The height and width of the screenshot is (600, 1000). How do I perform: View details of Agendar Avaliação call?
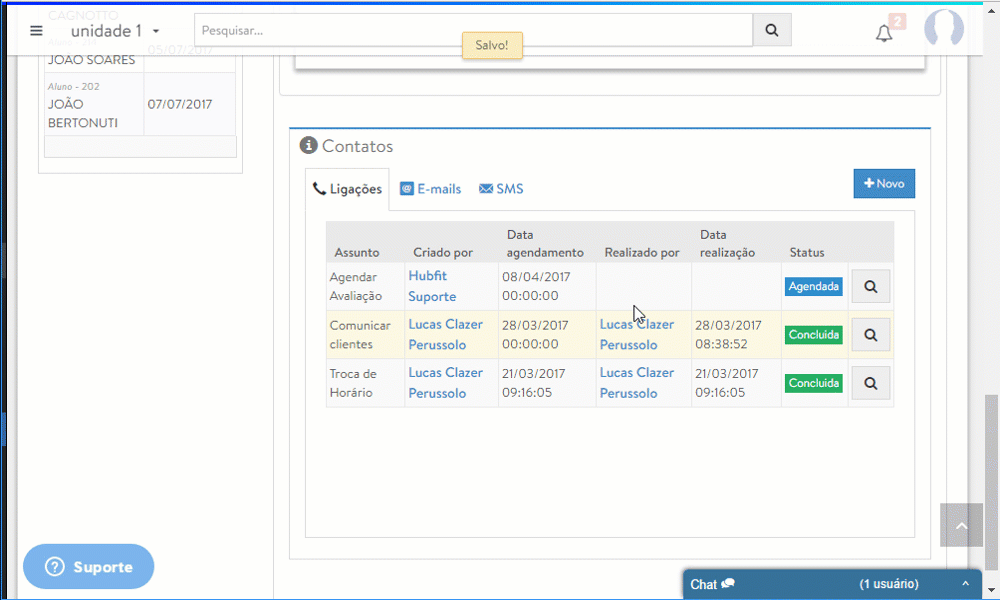click(870, 286)
